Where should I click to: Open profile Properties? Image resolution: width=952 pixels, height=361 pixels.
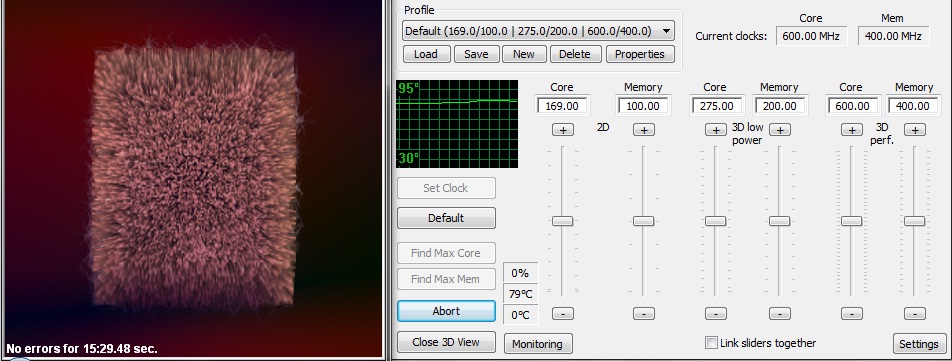(x=639, y=54)
